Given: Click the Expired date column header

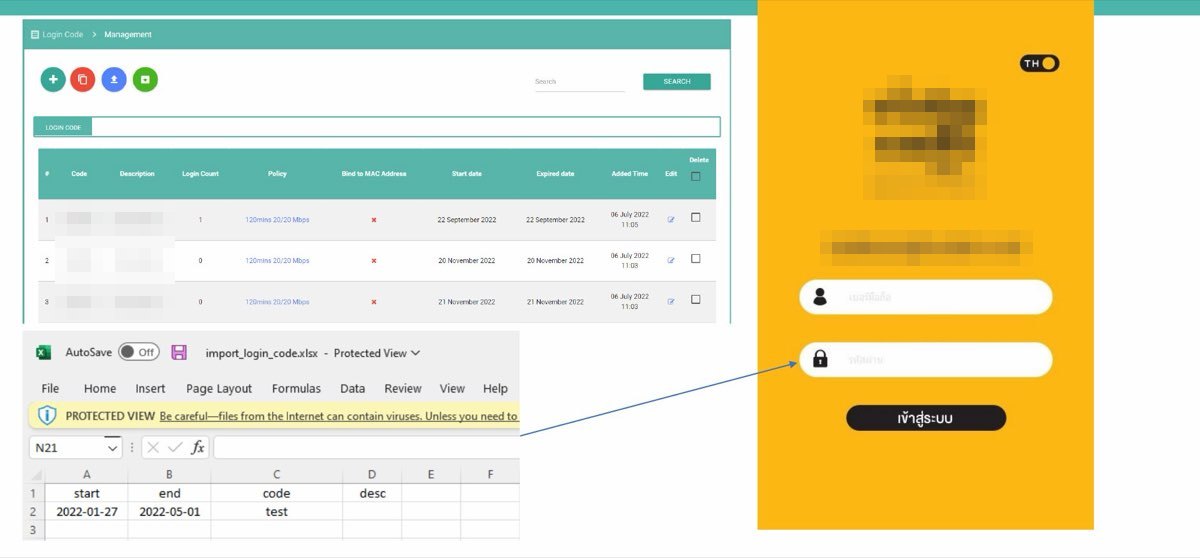Looking at the screenshot, I should coord(555,174).
